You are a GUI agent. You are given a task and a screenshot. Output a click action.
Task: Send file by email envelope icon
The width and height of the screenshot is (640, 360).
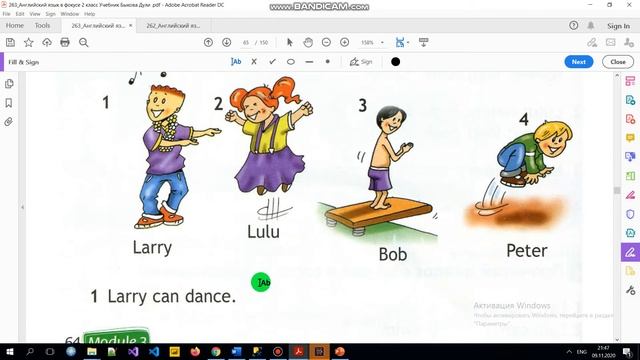tap(611, 42)
